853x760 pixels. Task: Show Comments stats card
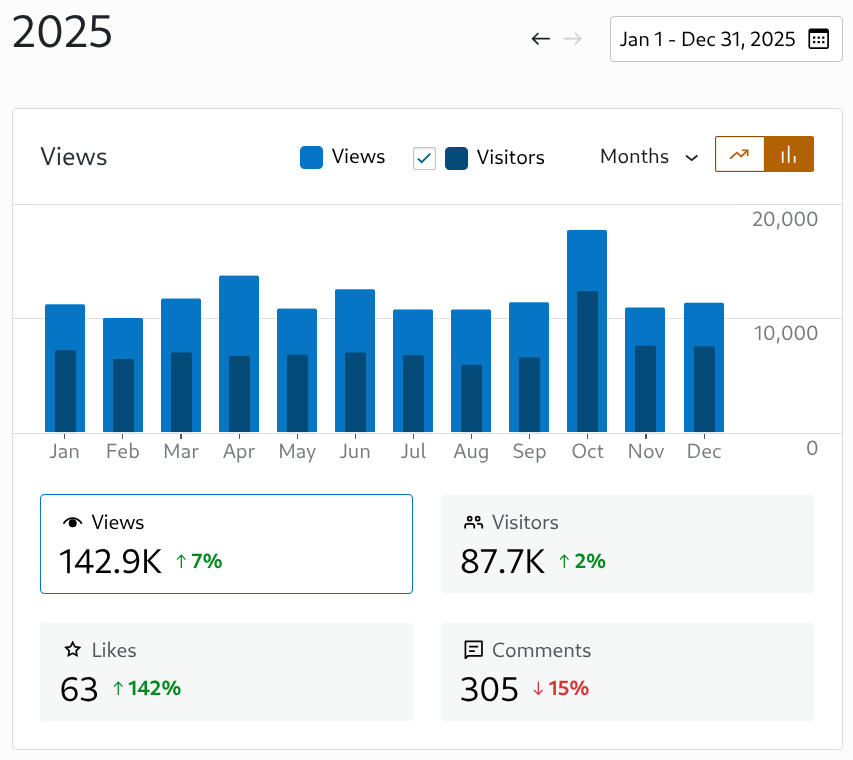627,672
